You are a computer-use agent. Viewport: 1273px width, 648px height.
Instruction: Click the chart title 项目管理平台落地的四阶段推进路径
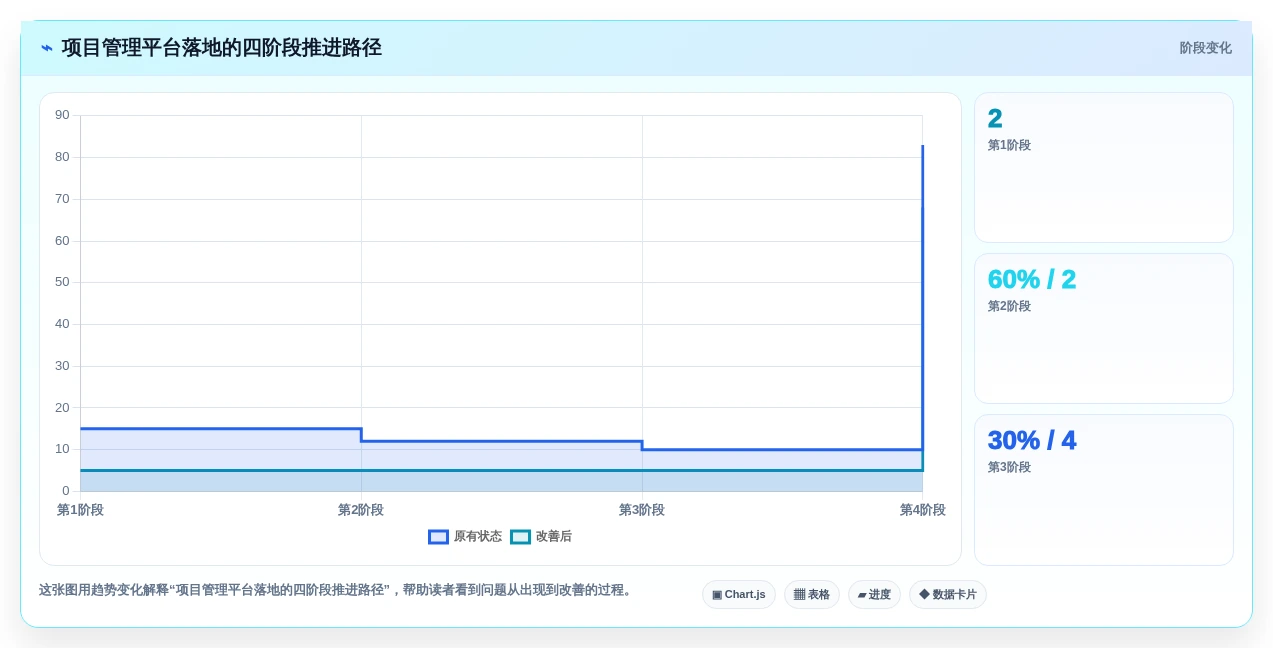tap(222, 48)
